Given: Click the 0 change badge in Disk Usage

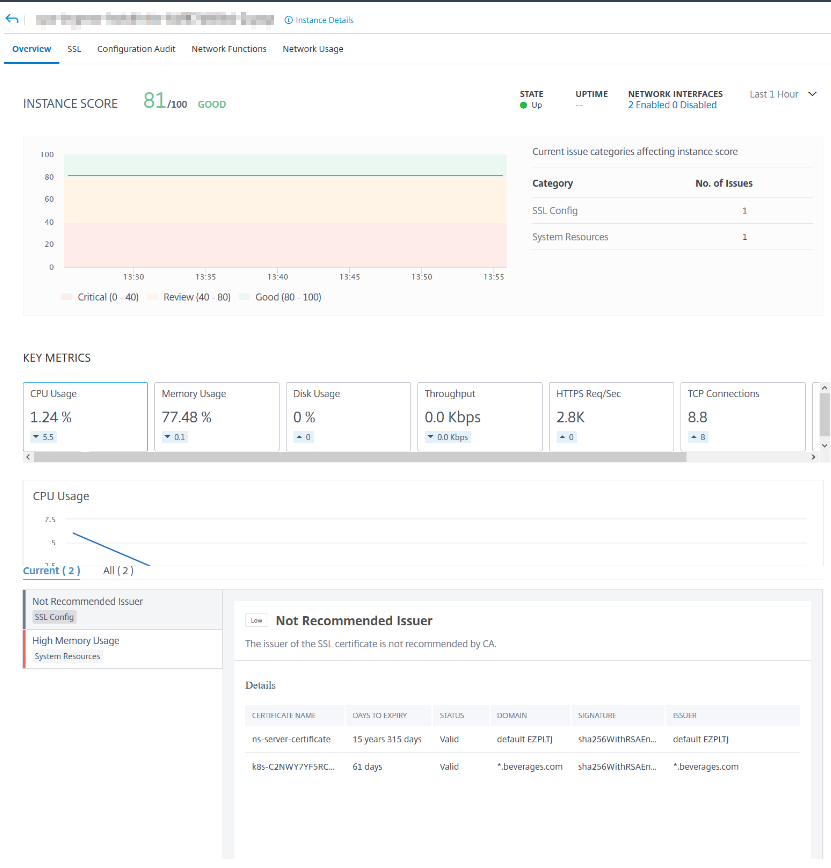Looking at the screenshot, I should [303, 437].
